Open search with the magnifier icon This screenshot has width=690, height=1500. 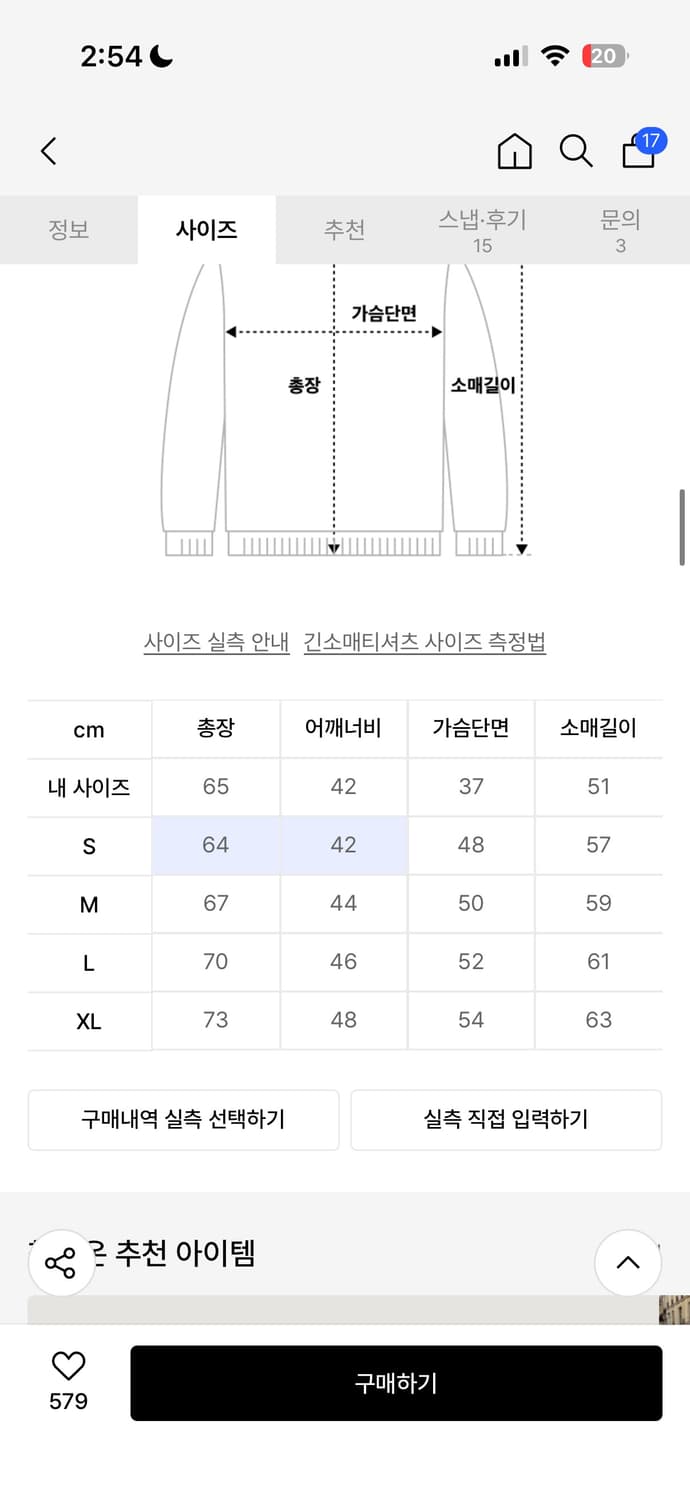(575, 151)
